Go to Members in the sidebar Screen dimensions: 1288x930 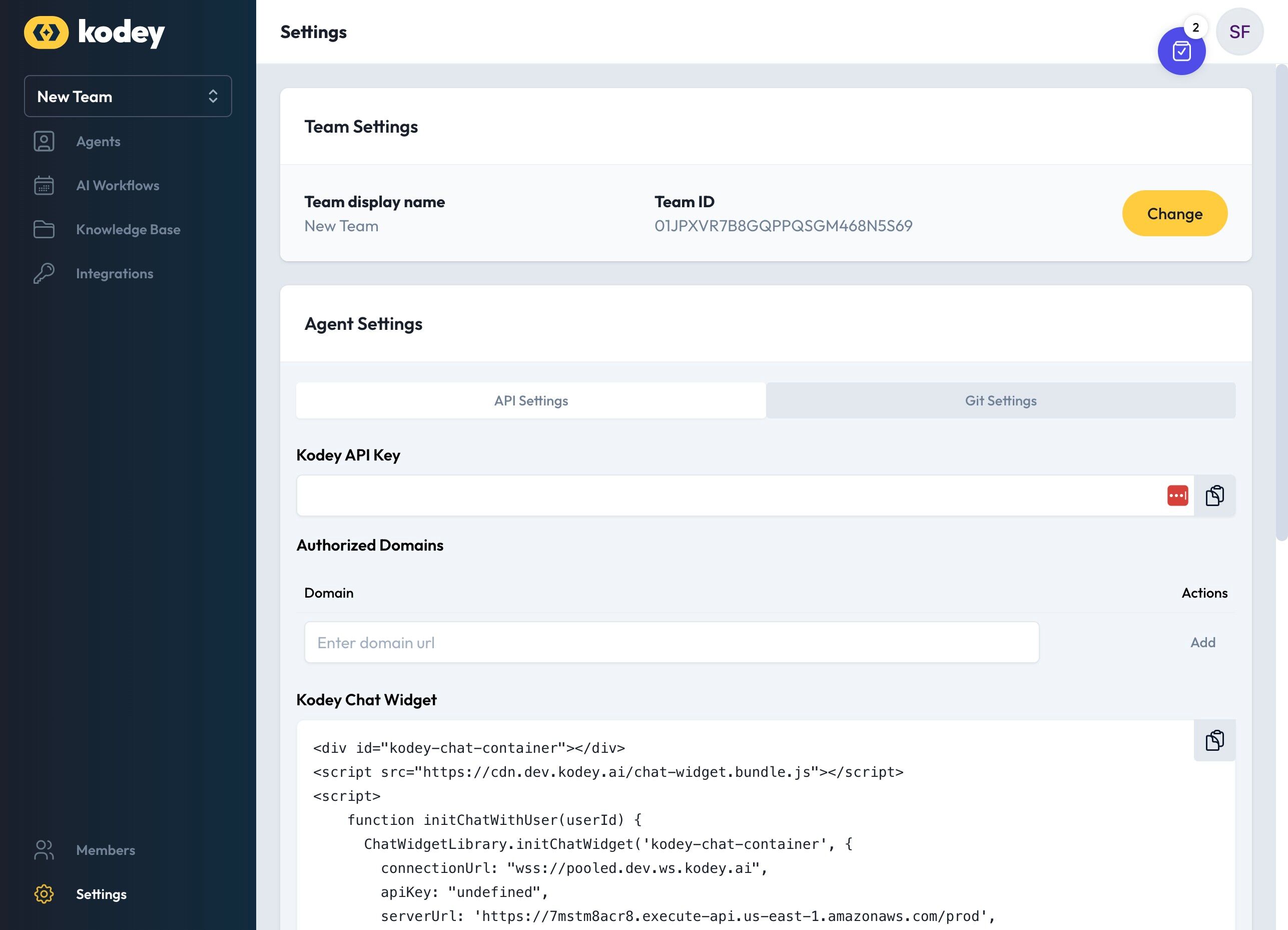coord(106,850)
